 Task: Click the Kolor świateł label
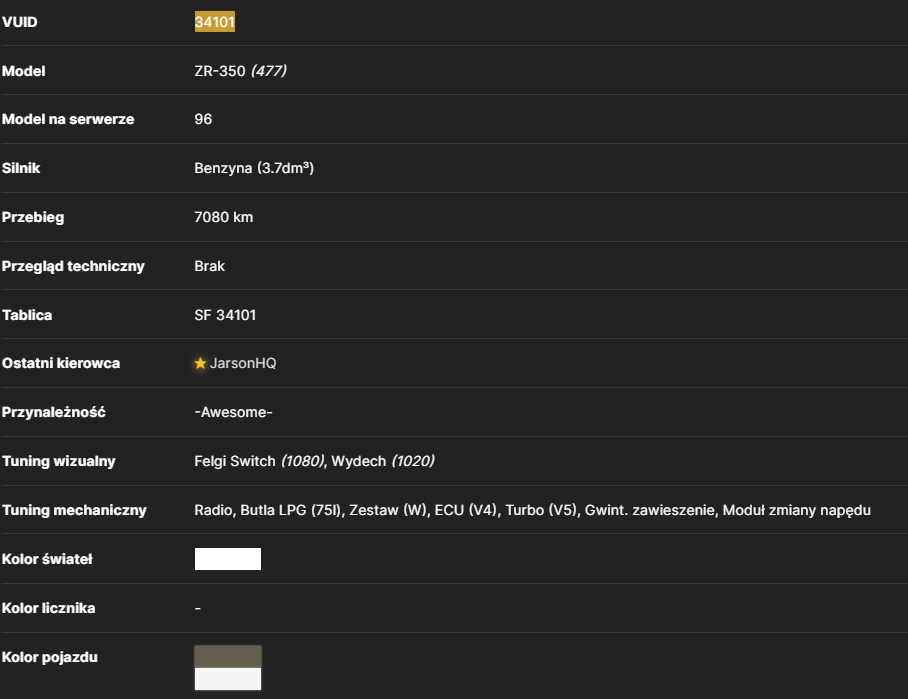[47, 559]
